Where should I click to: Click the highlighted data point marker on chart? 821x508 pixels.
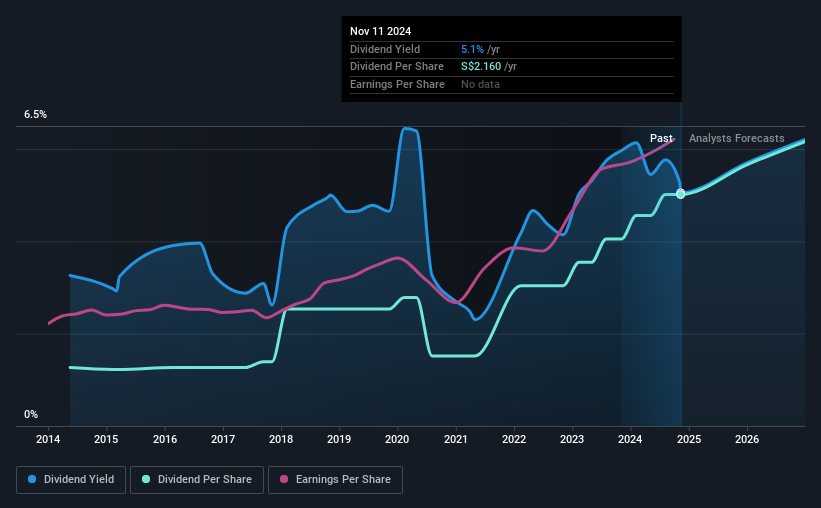point(680,194)
